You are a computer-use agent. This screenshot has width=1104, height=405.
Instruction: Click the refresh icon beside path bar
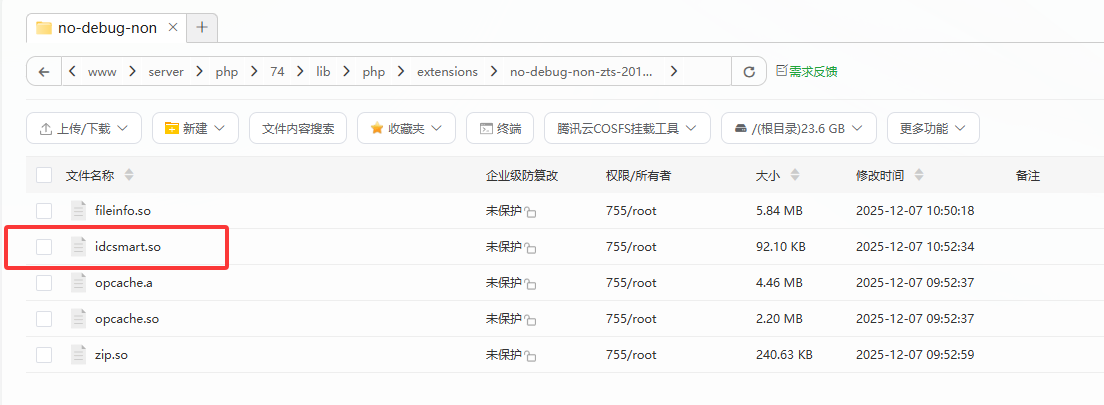tap(748, 72)
